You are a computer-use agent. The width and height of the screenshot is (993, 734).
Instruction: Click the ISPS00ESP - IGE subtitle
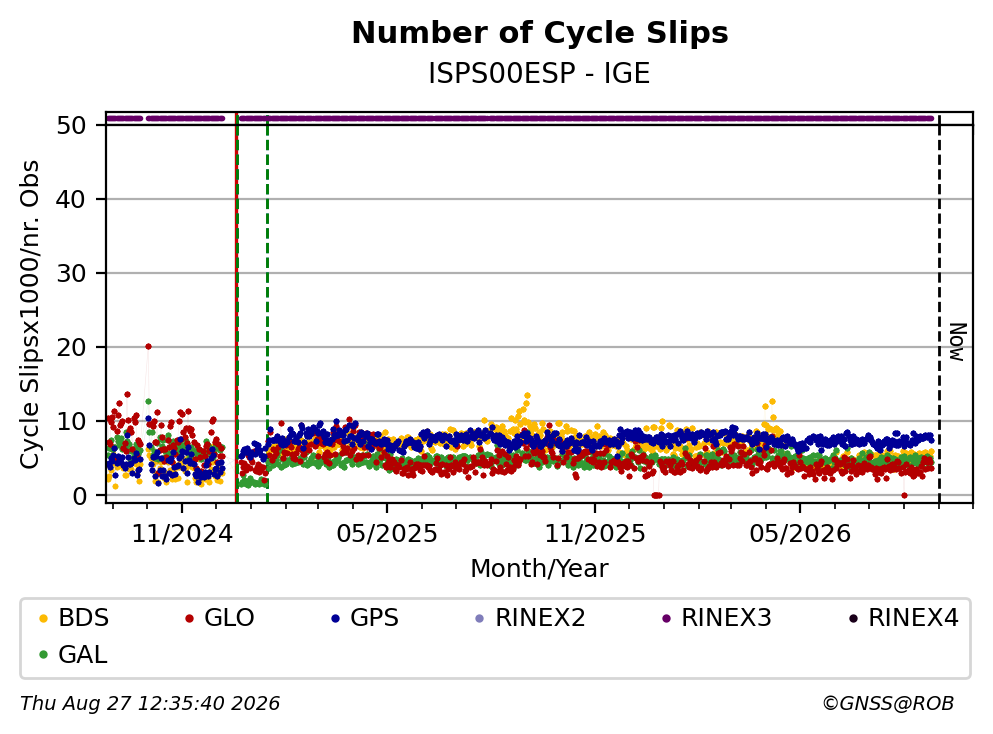pos(540,74)
